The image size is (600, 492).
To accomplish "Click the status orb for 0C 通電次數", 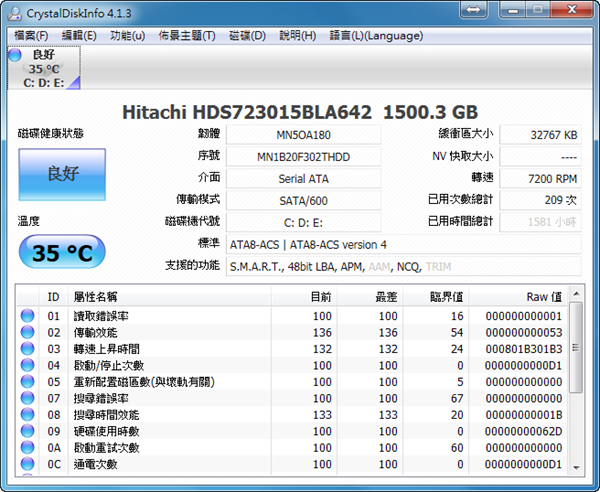I will click(x=27, y=464).
